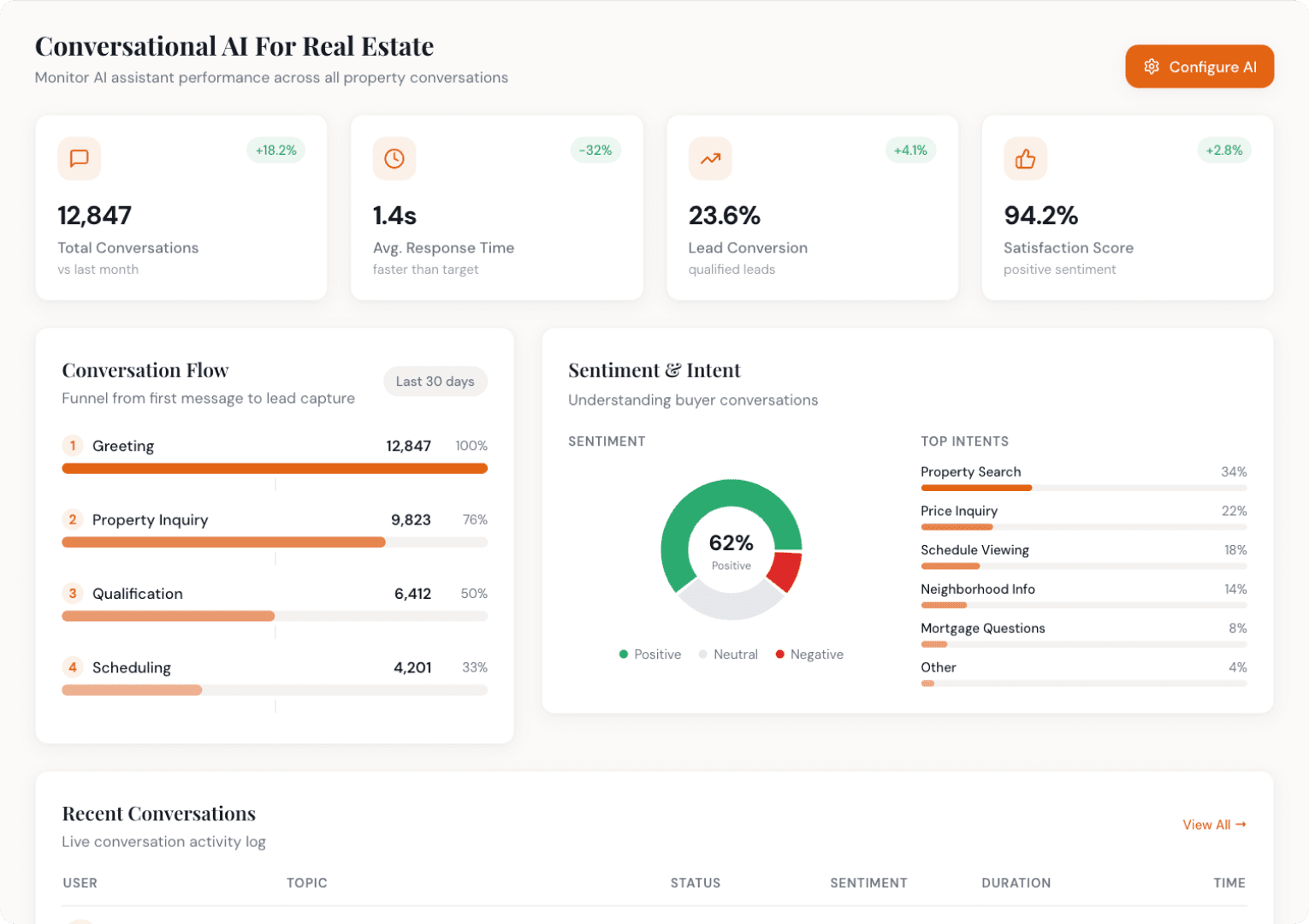Viewport: 1309px width, 924px height.
Task: Click the 62% Positive donut chart center
Action: pyautogui.click(x=731, y=550)
